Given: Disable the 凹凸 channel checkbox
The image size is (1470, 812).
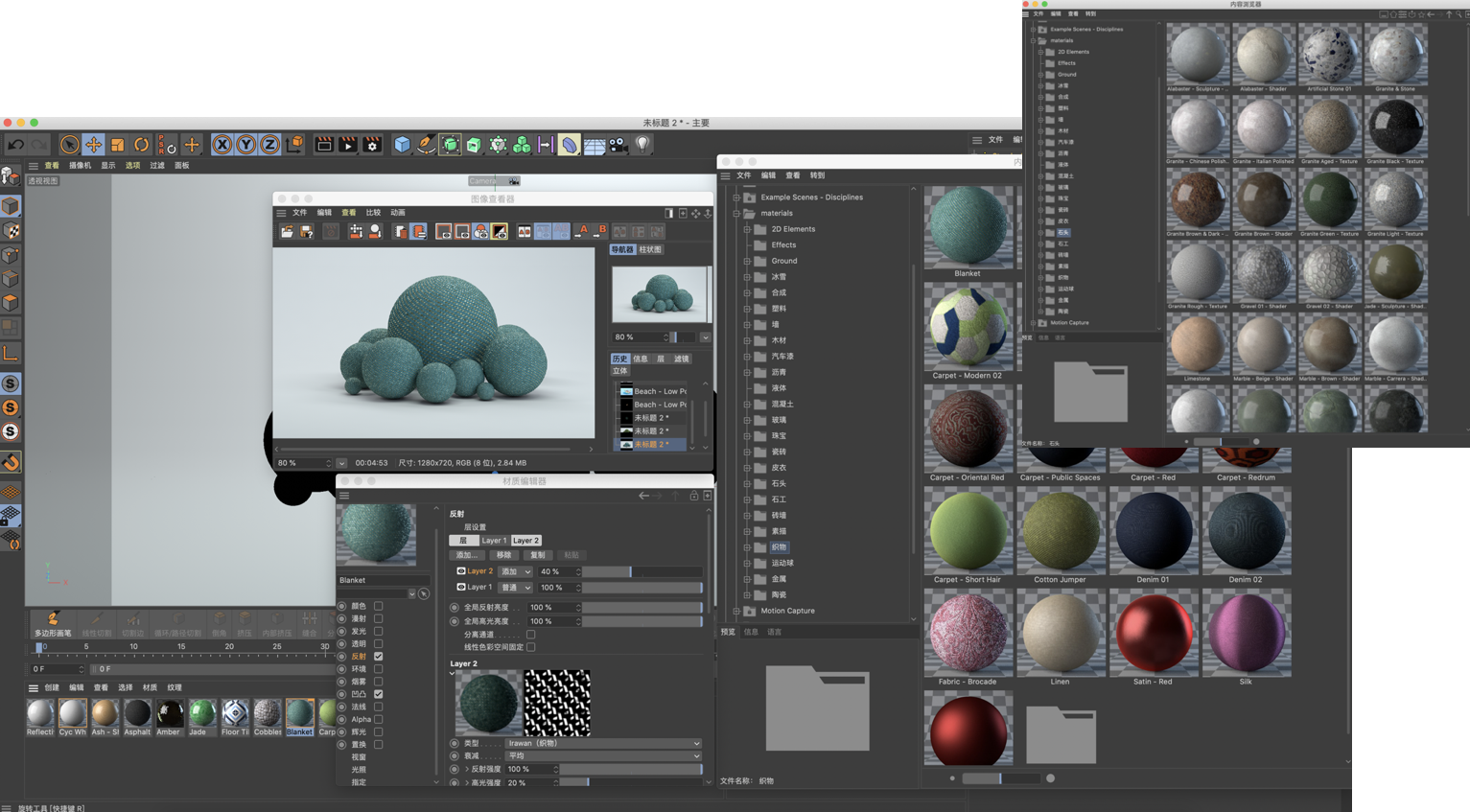Looking at the screenshot, I should 379,694.
